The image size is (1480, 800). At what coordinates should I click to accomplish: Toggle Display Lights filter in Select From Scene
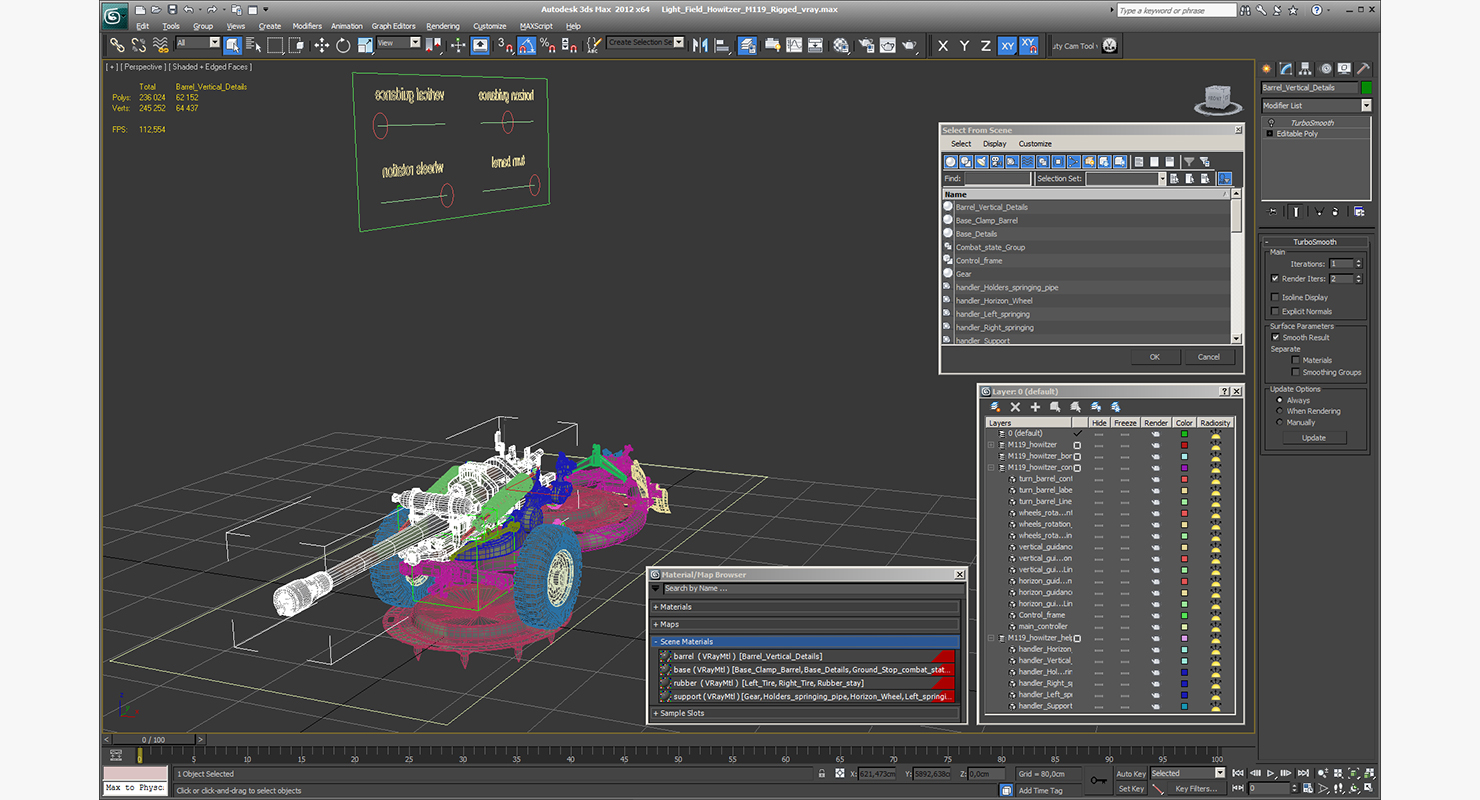[x=981, y=161]
